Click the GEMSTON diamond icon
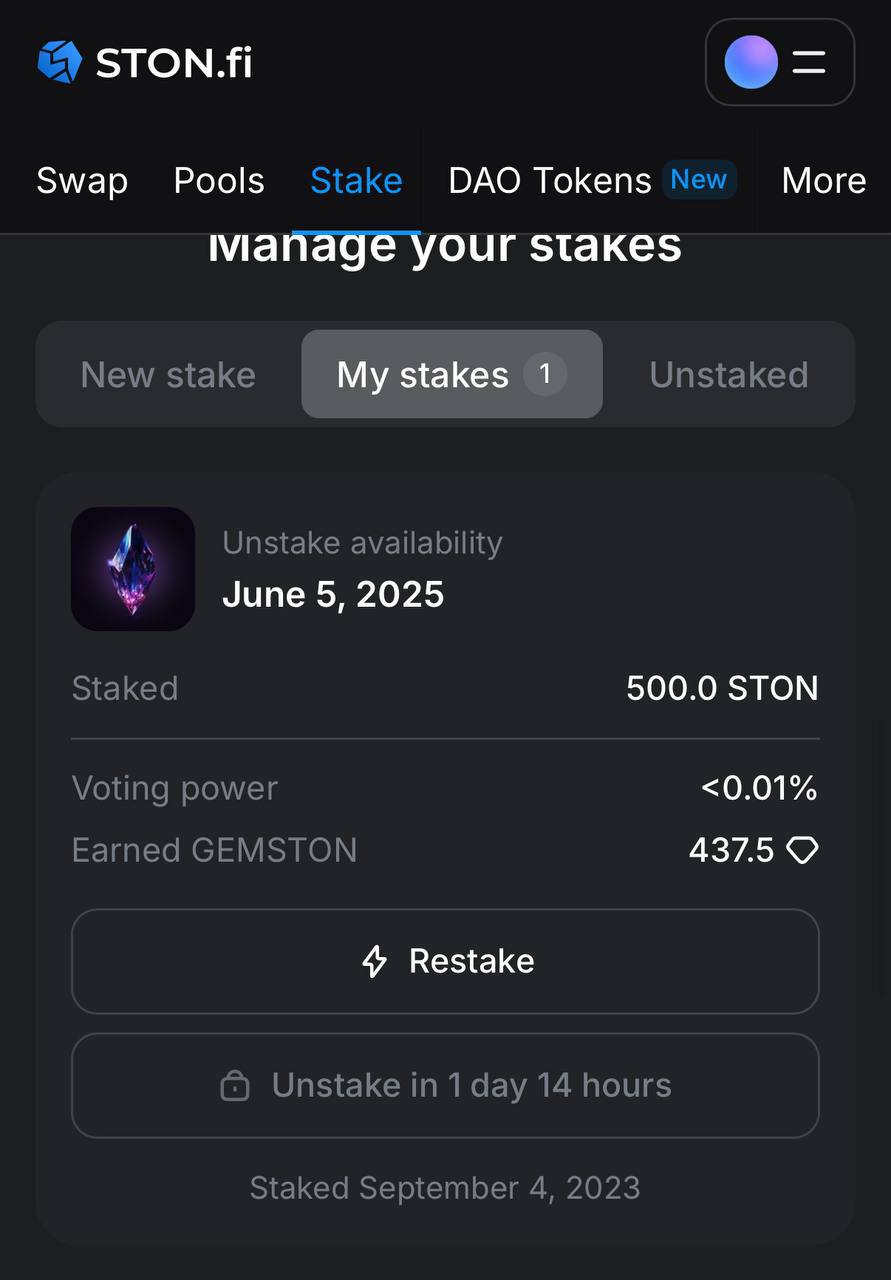Image resolution: width=891 pixels, height=1280 pixels. click(x=802, y=851)
